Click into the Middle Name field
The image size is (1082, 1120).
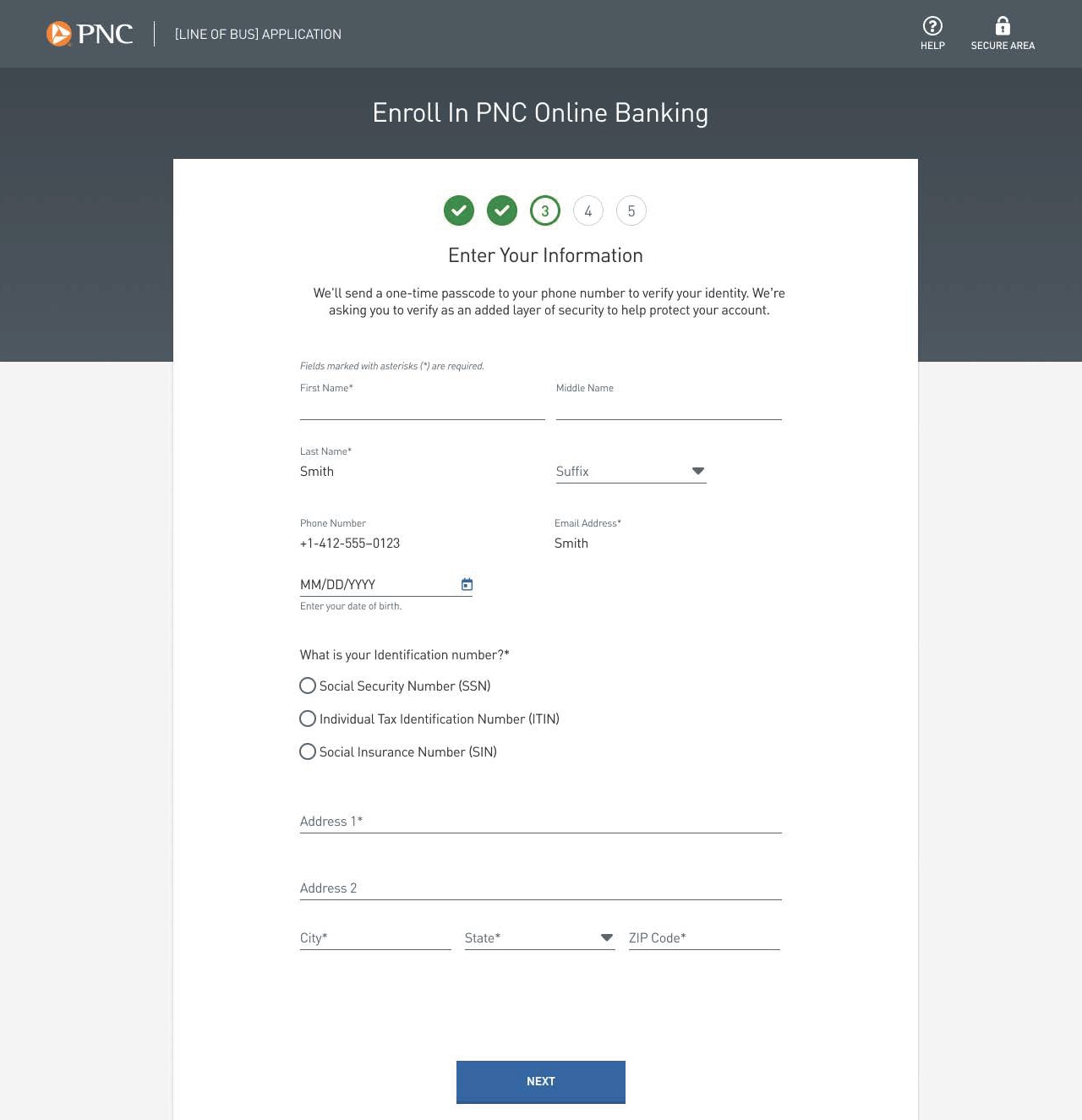[669, 407]
